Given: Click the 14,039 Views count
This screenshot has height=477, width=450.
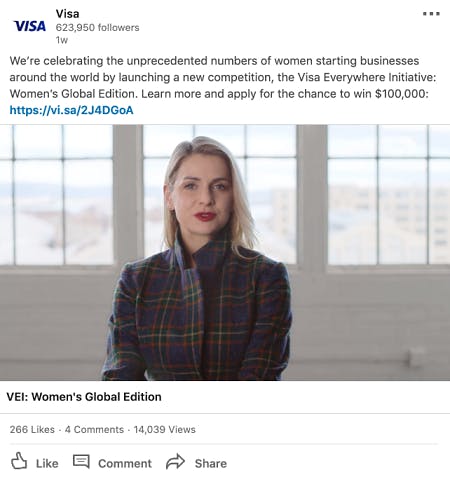Looking at the screenshot, I should 165,429.
